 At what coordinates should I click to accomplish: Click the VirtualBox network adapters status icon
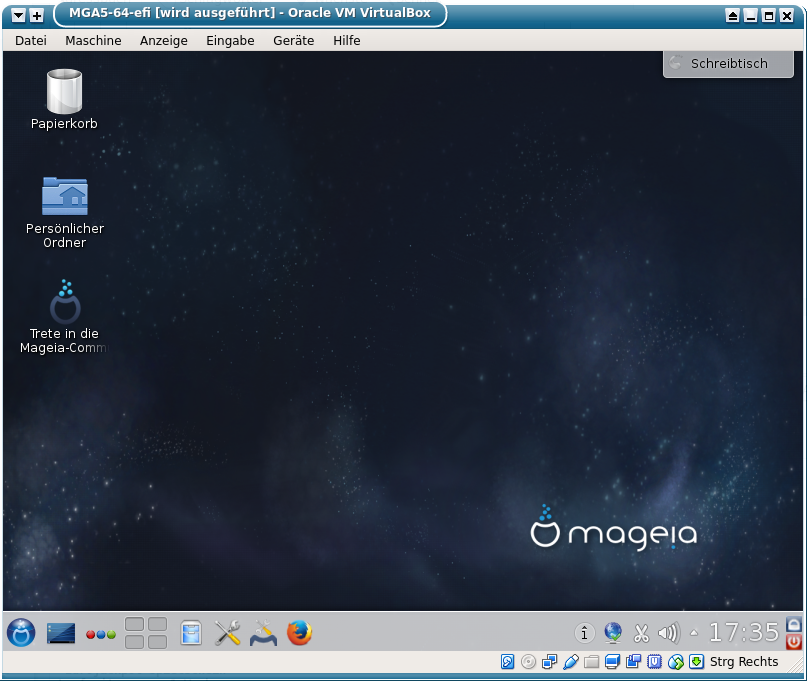click(549, 661)
